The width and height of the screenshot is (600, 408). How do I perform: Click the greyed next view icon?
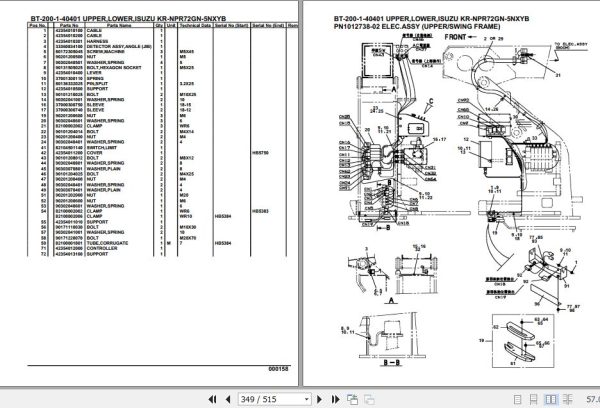pyautogui.click(x=369, y=400)
